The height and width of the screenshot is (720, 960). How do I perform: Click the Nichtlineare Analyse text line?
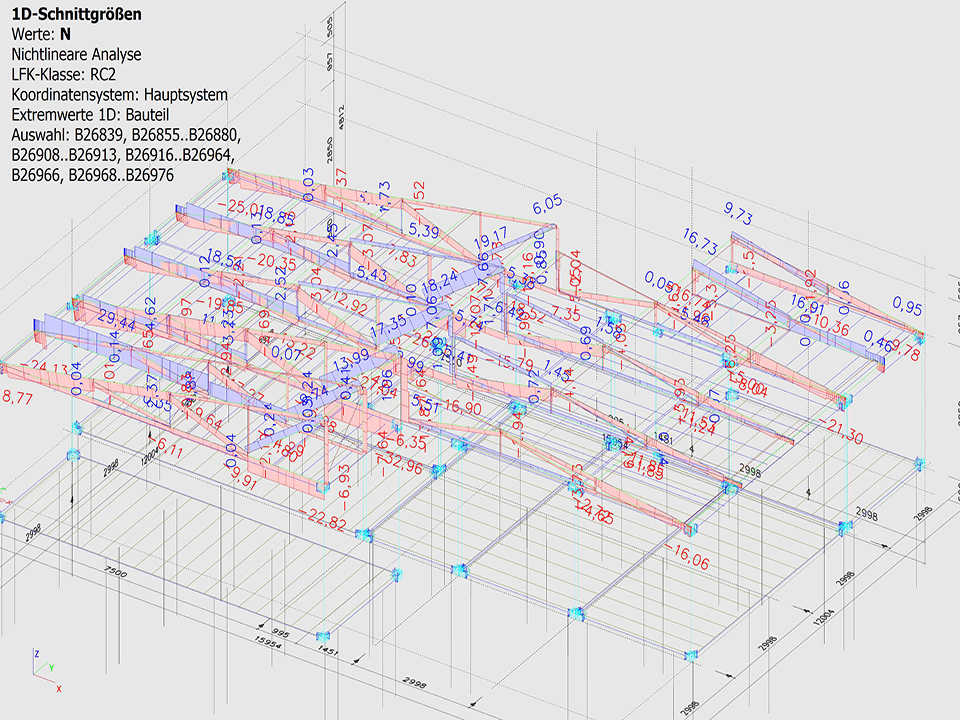pyautogui.click(x=76, y=55)
